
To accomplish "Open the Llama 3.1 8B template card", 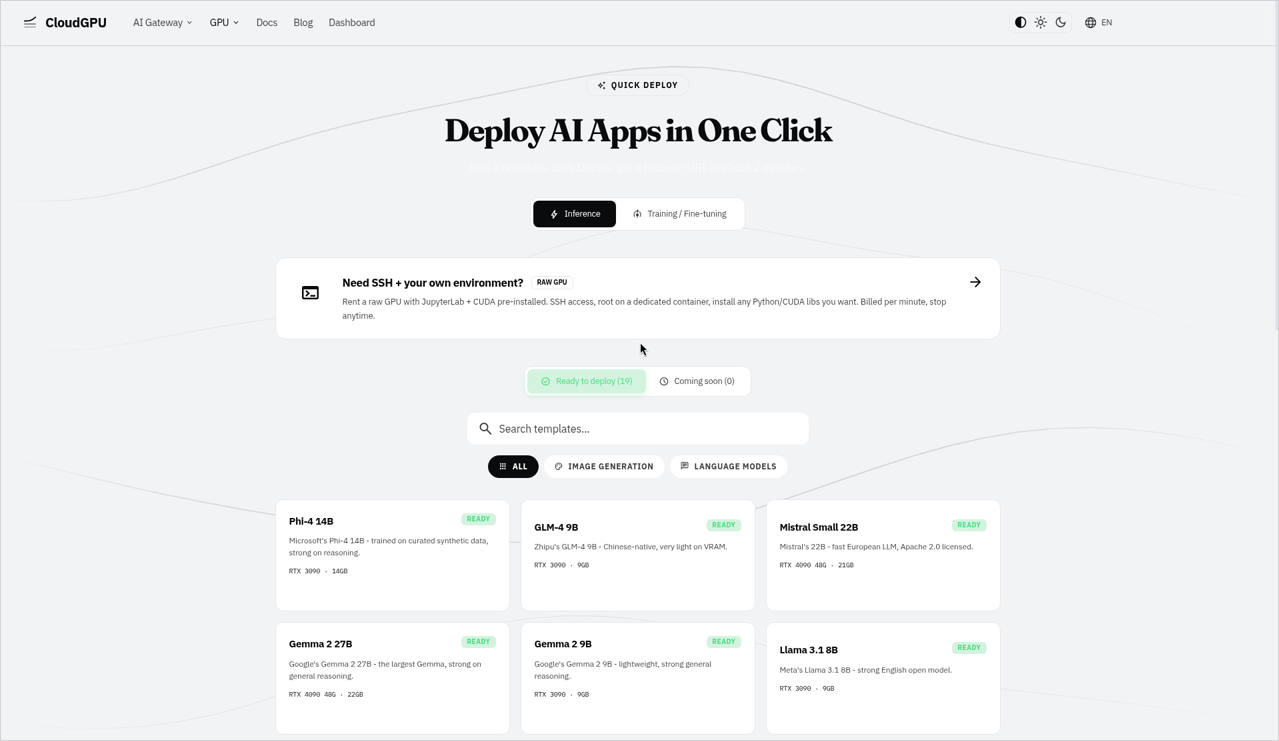I will (x=883, y=678).
